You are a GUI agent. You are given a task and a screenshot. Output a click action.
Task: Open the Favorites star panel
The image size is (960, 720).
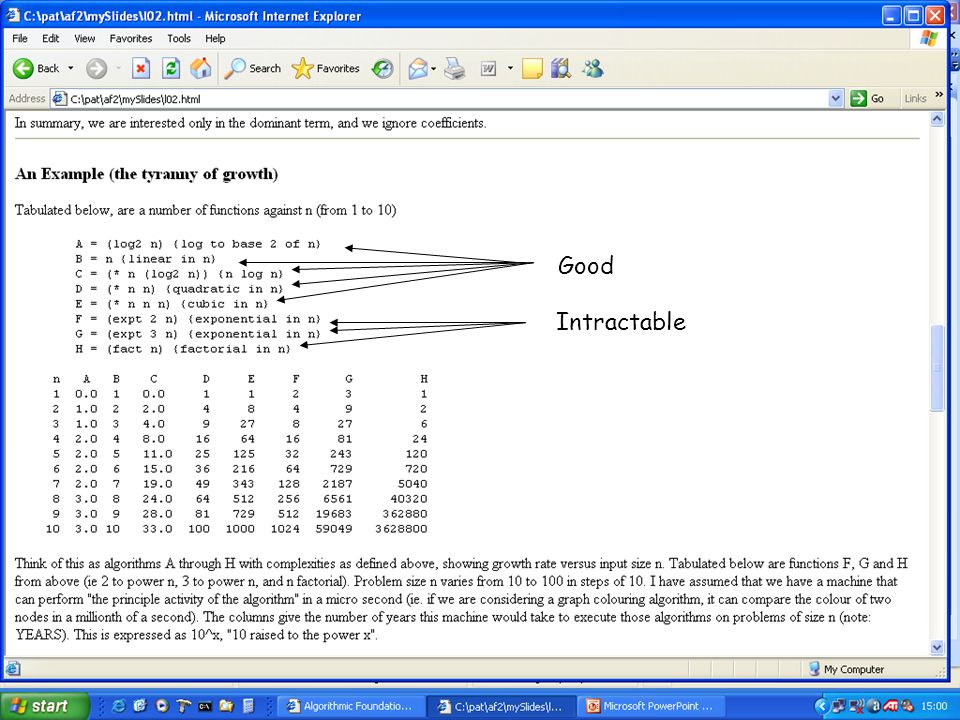(326, 69)
